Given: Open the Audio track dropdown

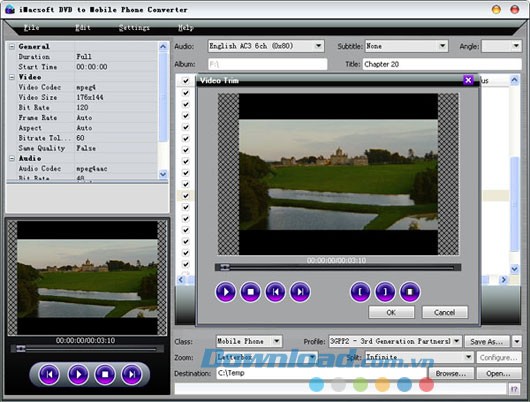Looking at the screenshot, I should pyautogui.click(x=318, y=46).
